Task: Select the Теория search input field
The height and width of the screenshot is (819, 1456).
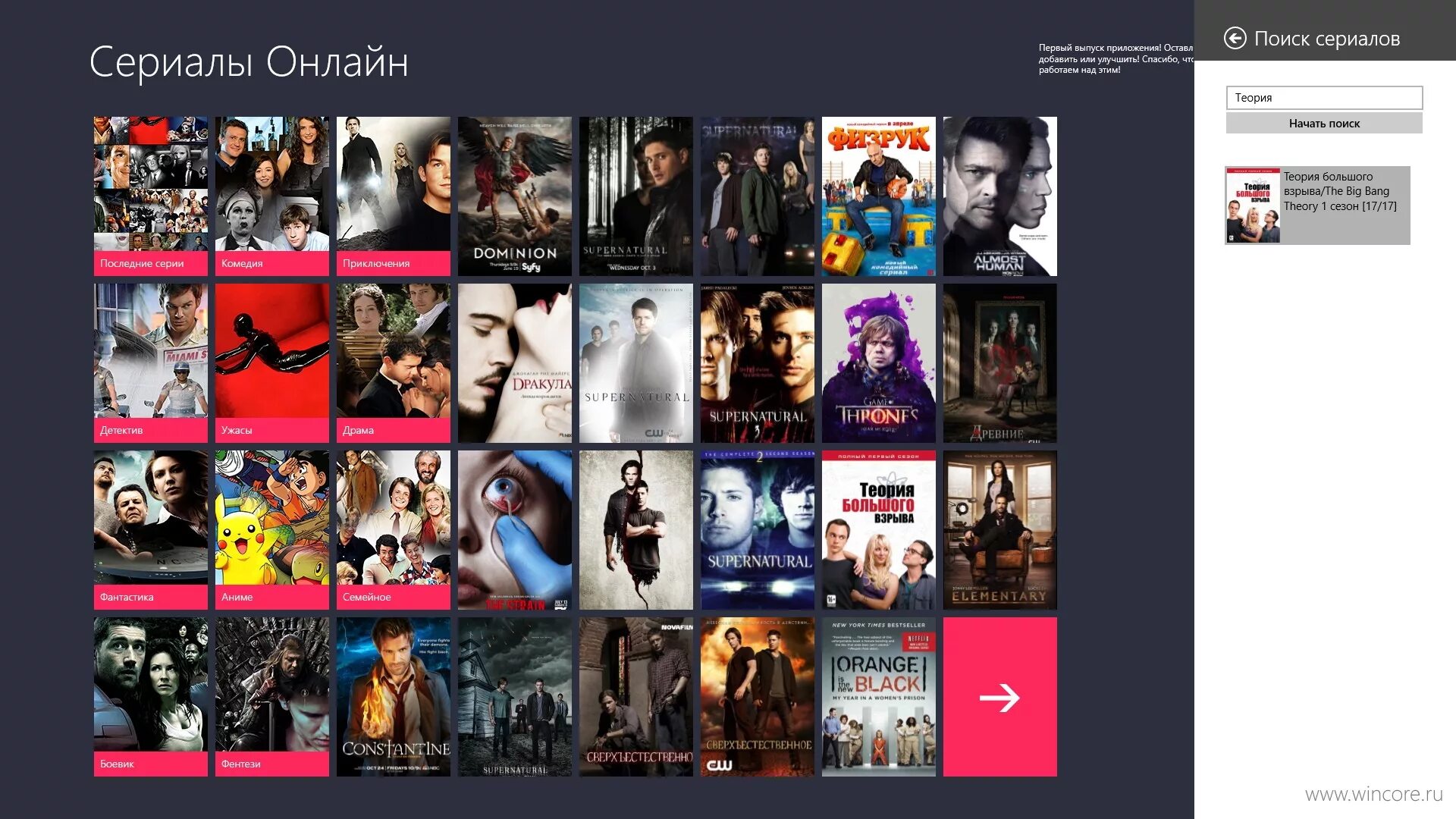Action: pyautogui.click(x=1324, y=97)
